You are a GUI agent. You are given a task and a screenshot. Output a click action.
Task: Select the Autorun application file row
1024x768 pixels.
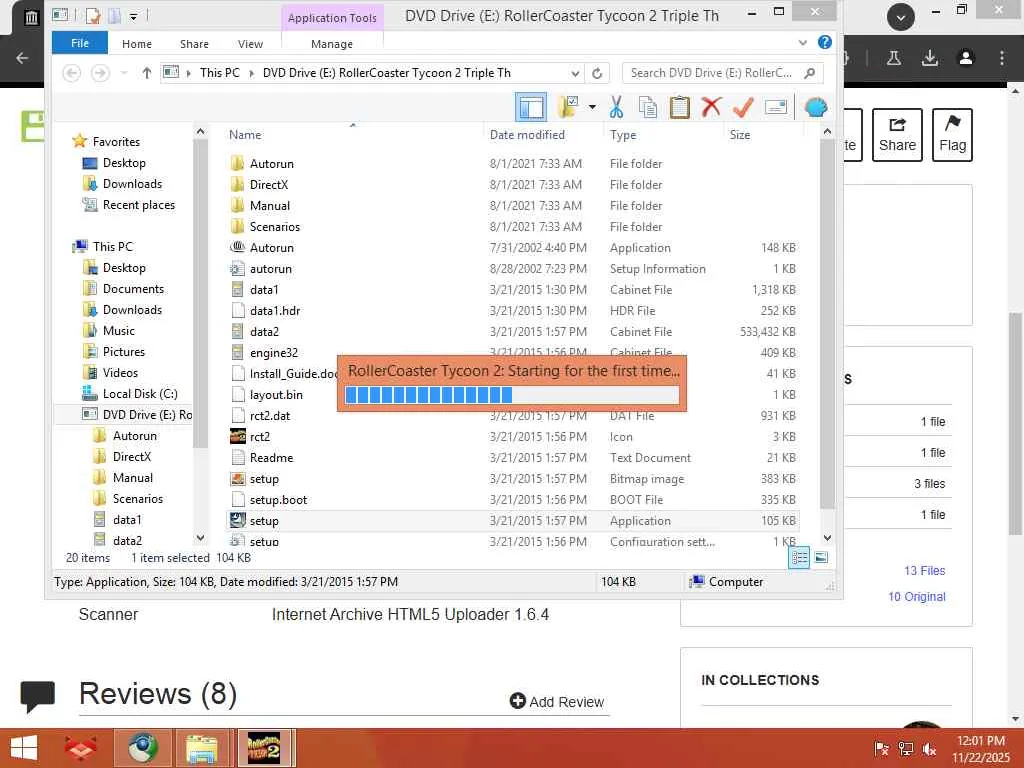point(513,248)
